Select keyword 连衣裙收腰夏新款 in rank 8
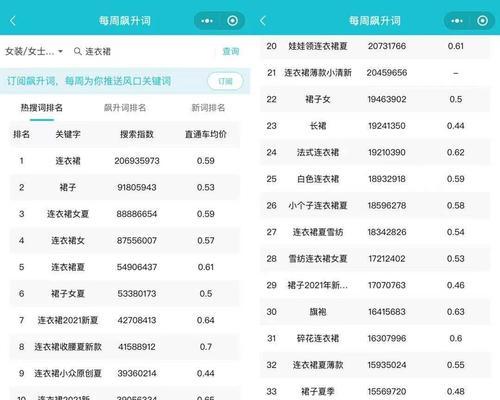The image size is (500, 400). tap(68, 347)
